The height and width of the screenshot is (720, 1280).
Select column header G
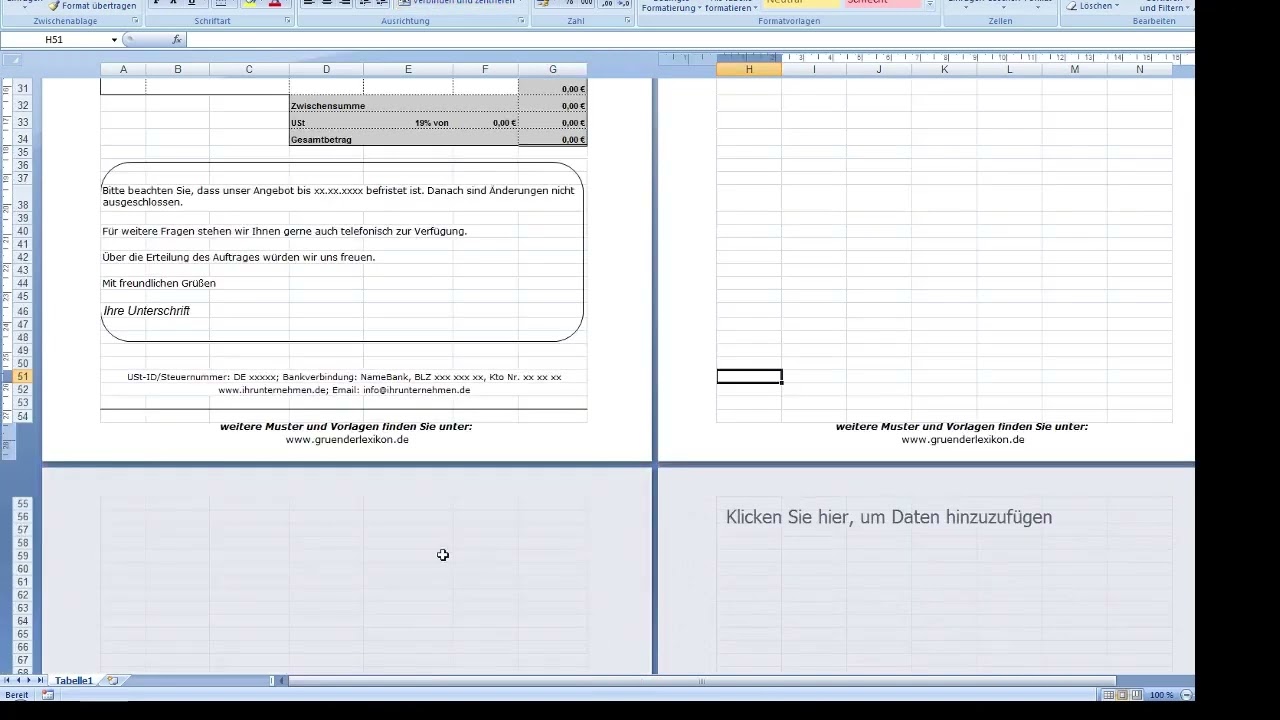coord(553,69)
